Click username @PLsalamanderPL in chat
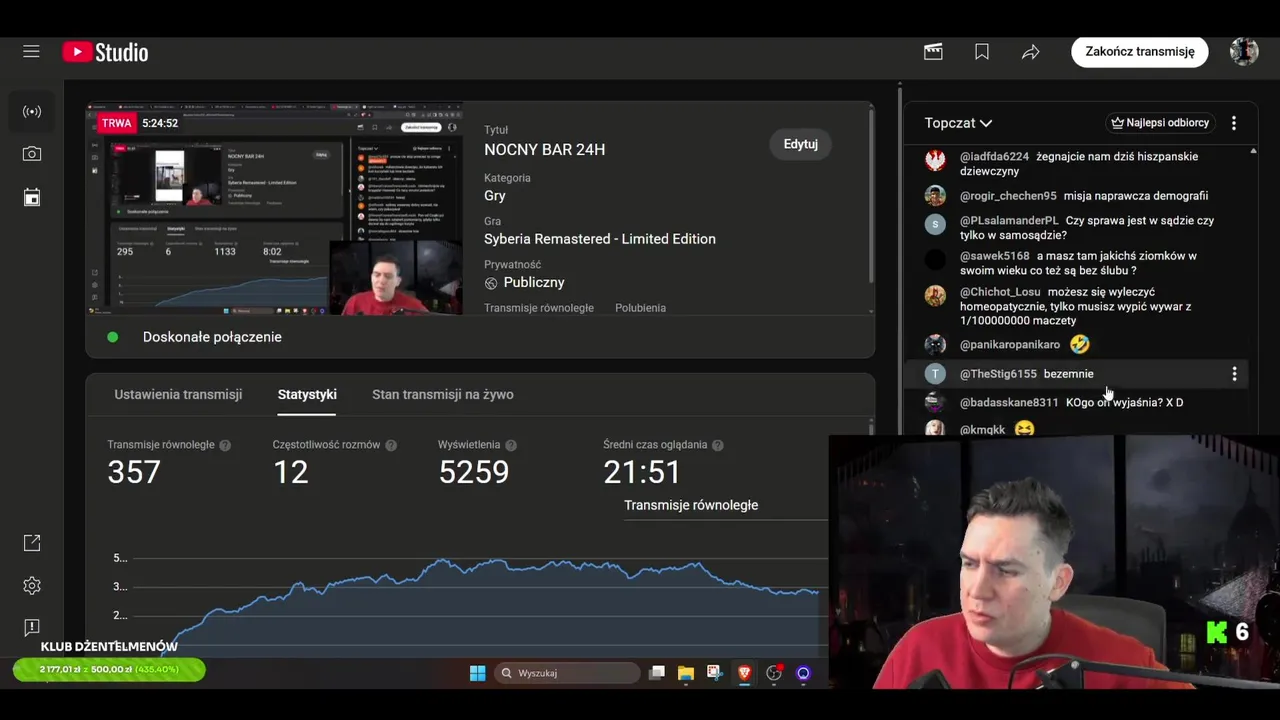Viewport: 1280px width, 720px height. click(1009, 221)
